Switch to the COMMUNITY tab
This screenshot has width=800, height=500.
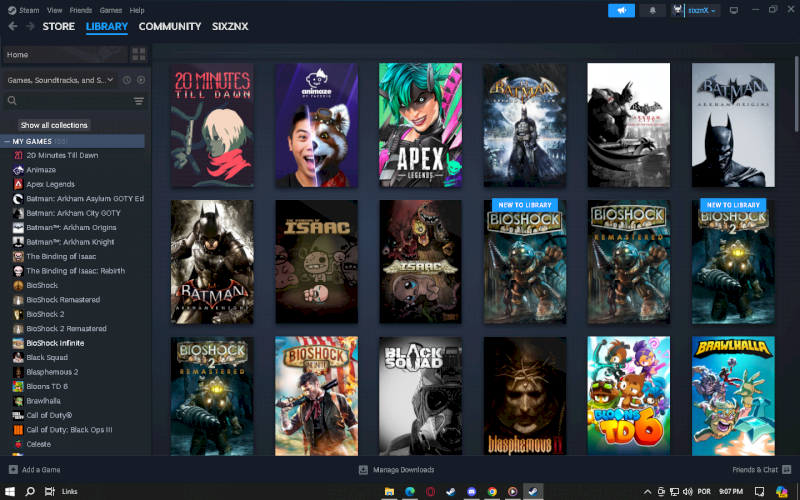coord(169,27)
